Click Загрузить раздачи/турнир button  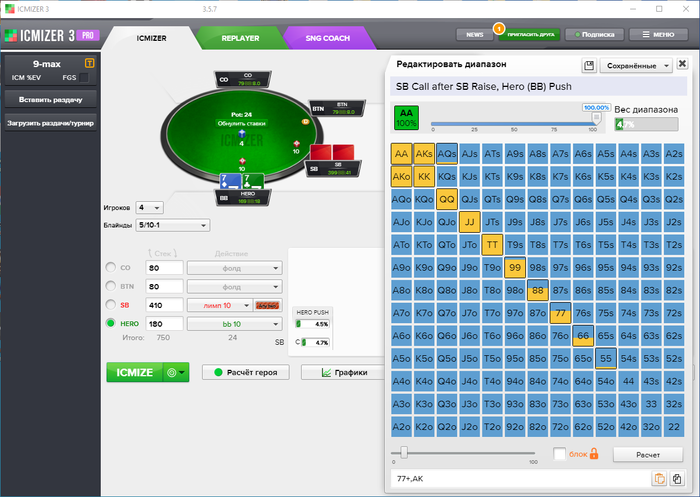[50, 123]
